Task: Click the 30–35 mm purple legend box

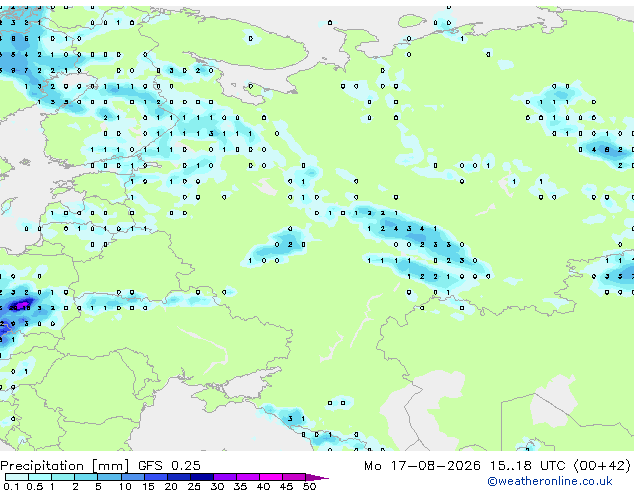Action: click(x=225, y=477)
